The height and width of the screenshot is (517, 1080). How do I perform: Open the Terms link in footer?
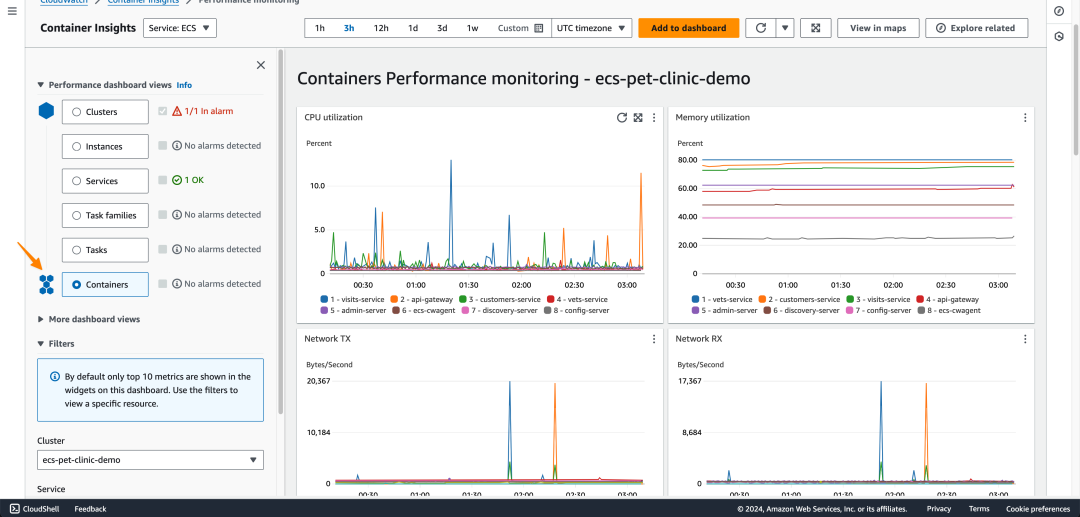979,509
